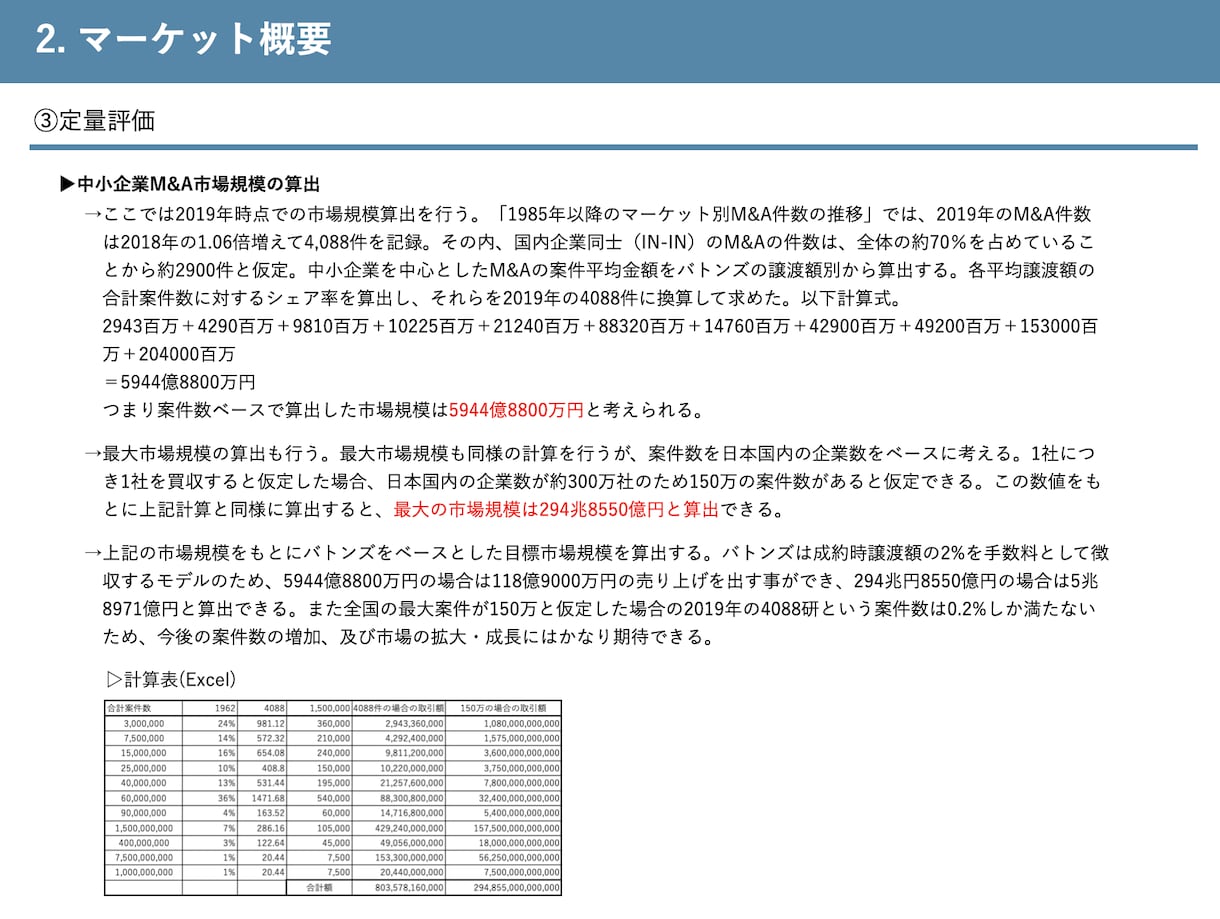
Task: Click the red text "5944億8800万円"
Action: [516, 409]
